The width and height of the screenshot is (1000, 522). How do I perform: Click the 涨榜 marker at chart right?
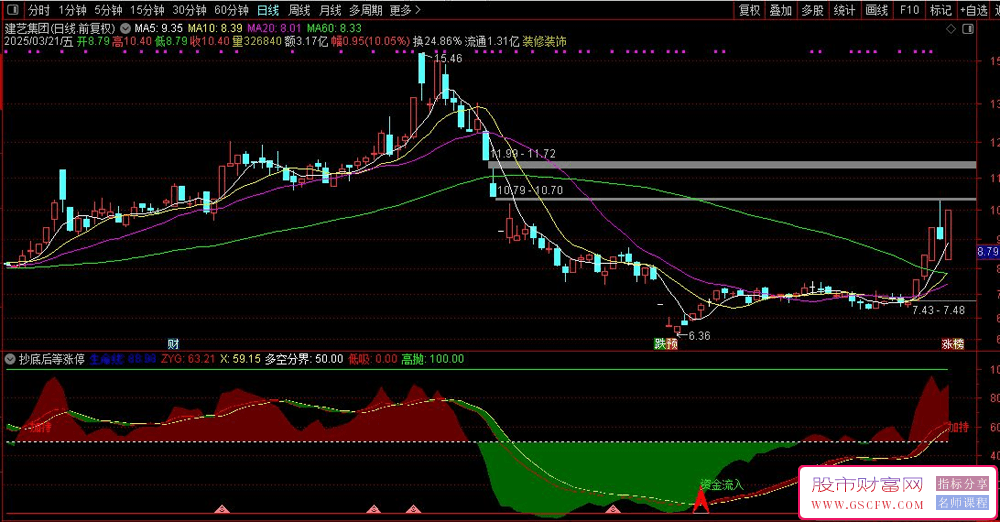[x=953, y=344]
